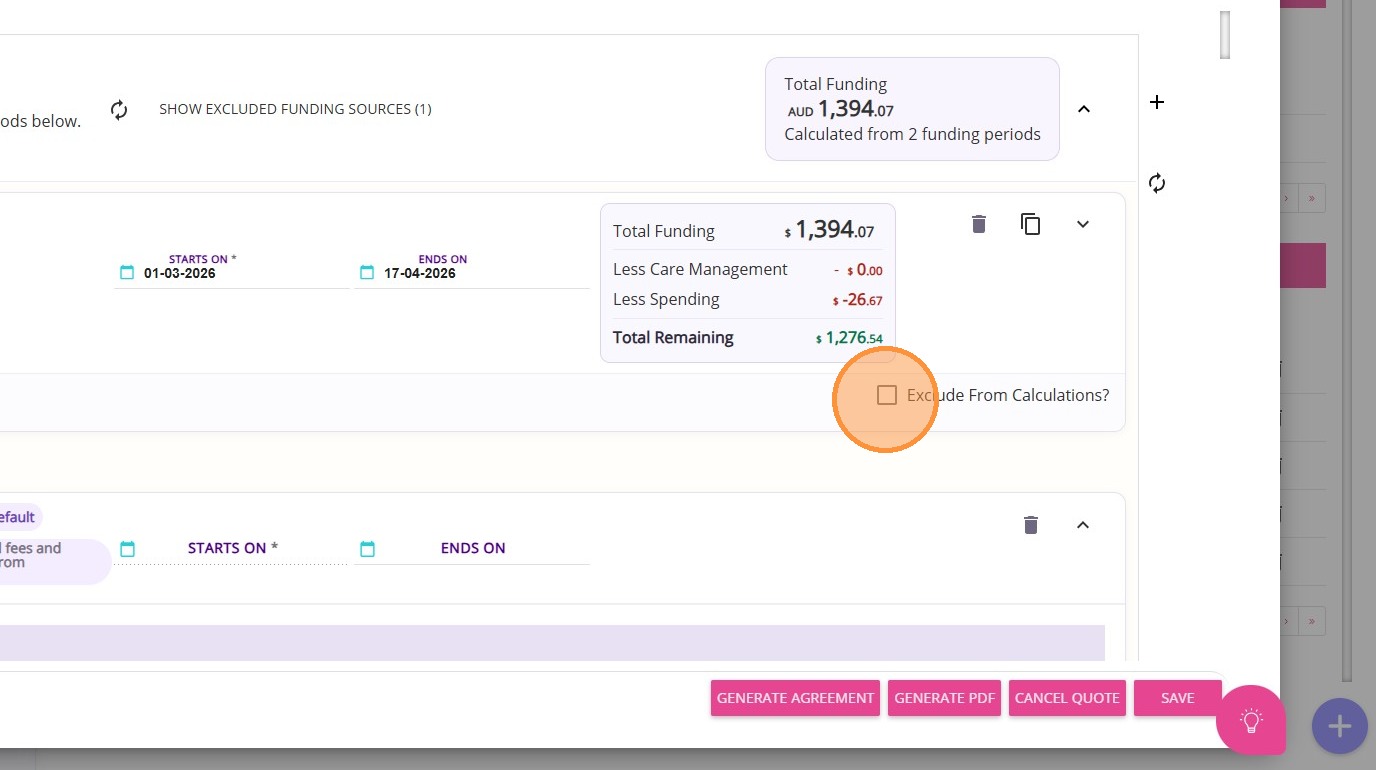Image resolution: width=1376 pixels, height=770 pixels.
Task: Generate a PDF of the quote
Action: [x=945, y=698]
